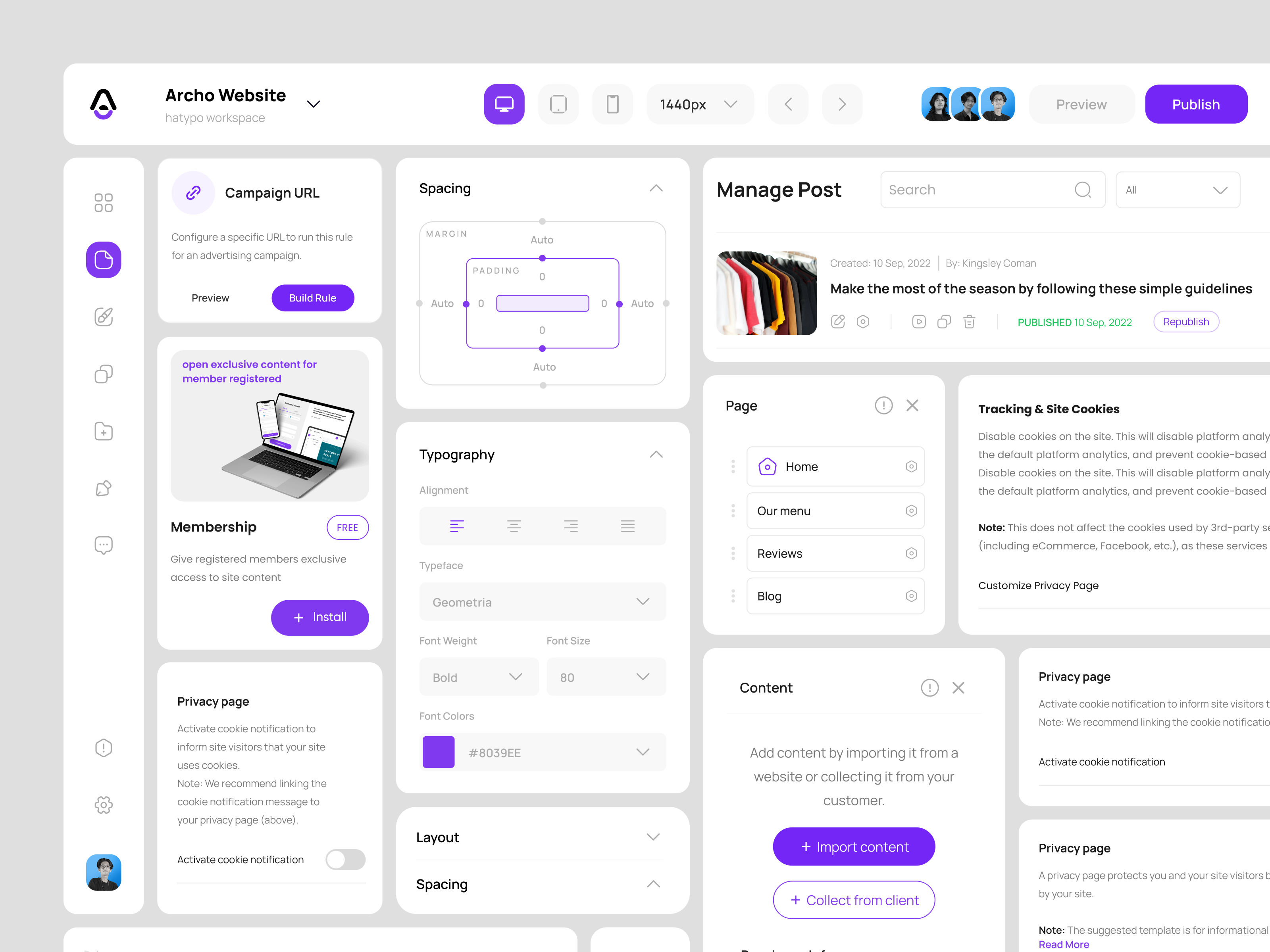Expand the Layout section
The image size is (1270, 952).
(x=653, y=837)
